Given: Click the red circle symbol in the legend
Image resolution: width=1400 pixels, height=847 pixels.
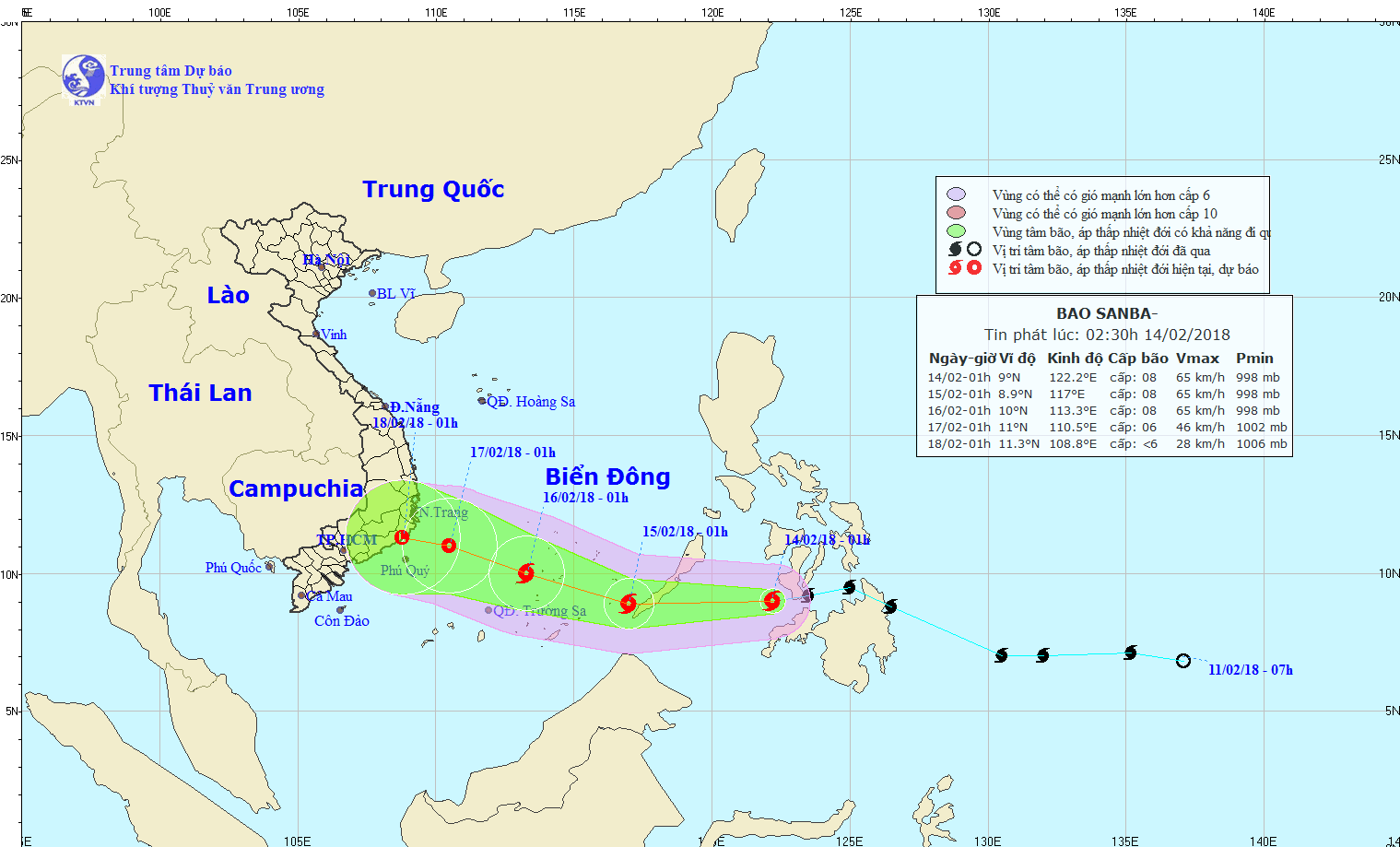Looking at the screenshot, I should pyautogui.click(x=974, y=267).
